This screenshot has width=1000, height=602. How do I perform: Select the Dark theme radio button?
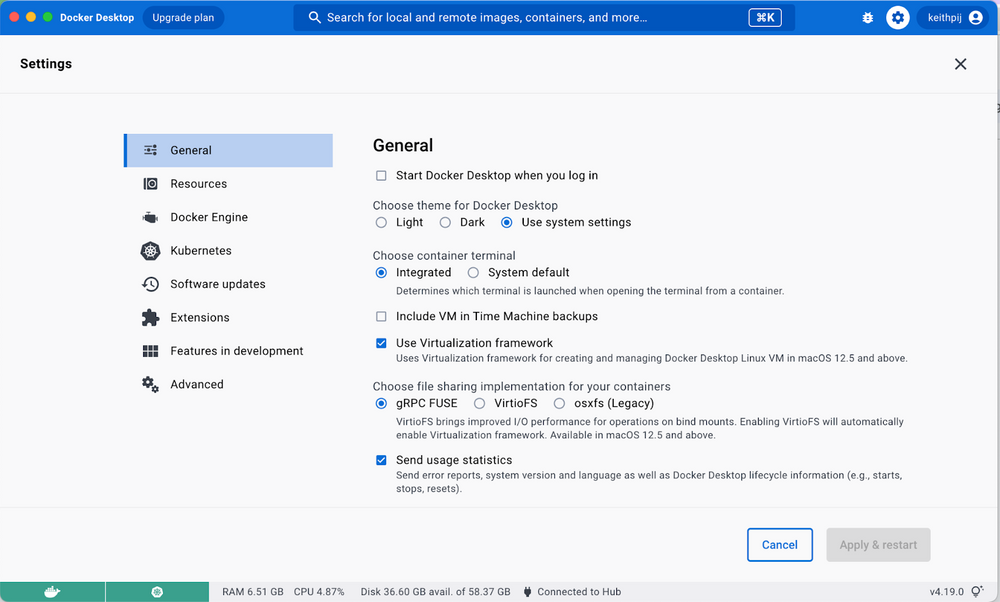click(444, 222)
